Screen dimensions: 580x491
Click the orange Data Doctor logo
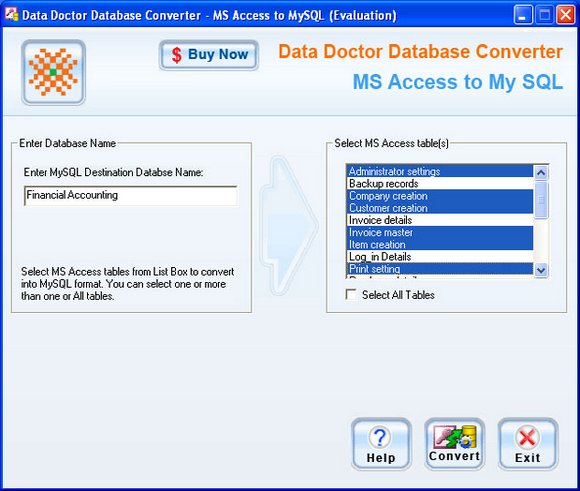coord(54,72)
